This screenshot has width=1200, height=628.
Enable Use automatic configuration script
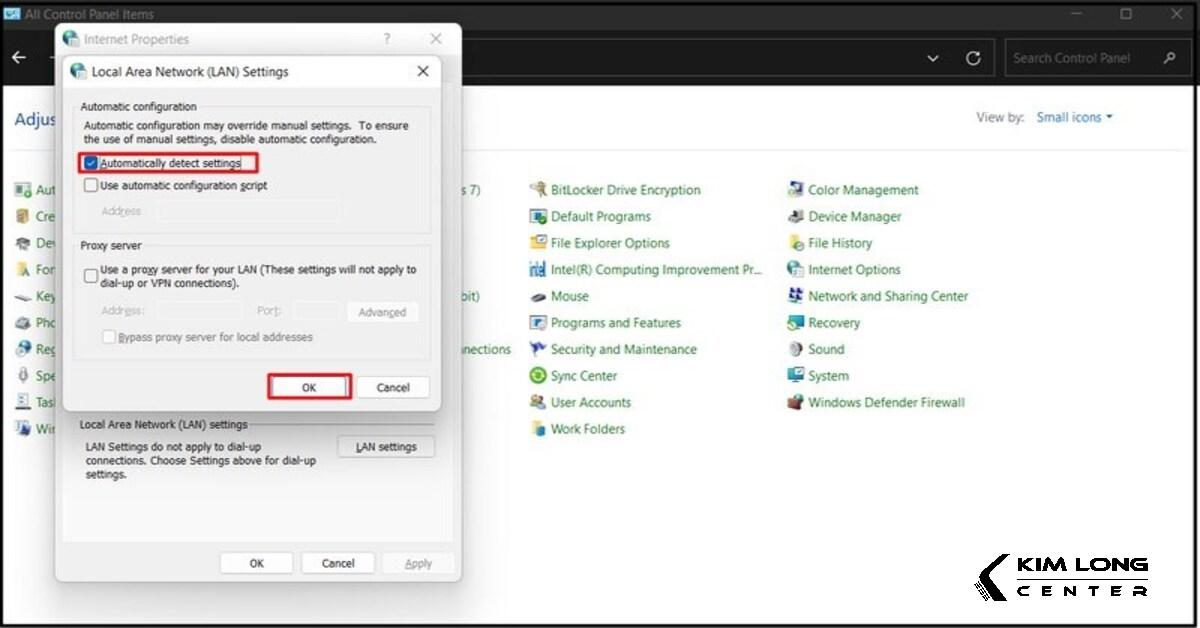91,186
